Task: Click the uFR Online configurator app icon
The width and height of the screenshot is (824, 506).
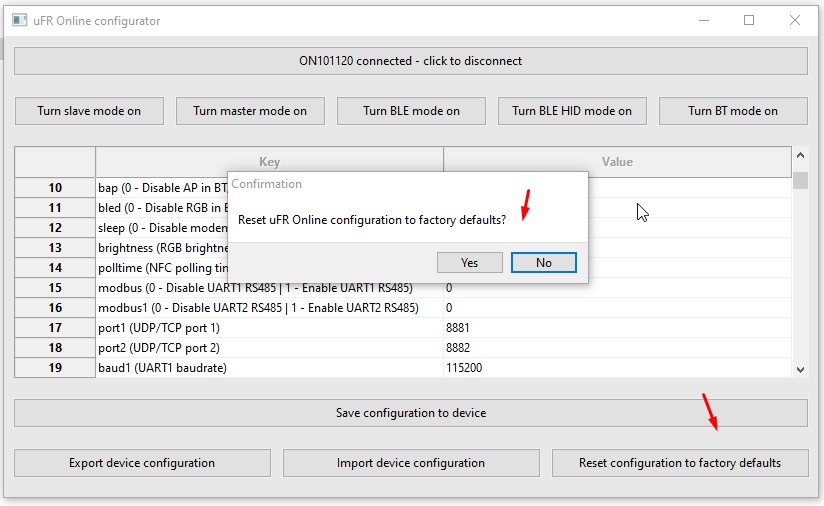Action: pos(19,20)
